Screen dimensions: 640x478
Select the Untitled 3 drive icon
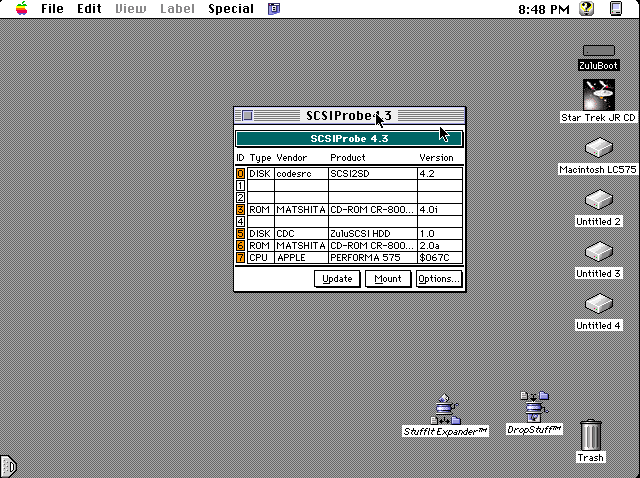pos(599,251)
